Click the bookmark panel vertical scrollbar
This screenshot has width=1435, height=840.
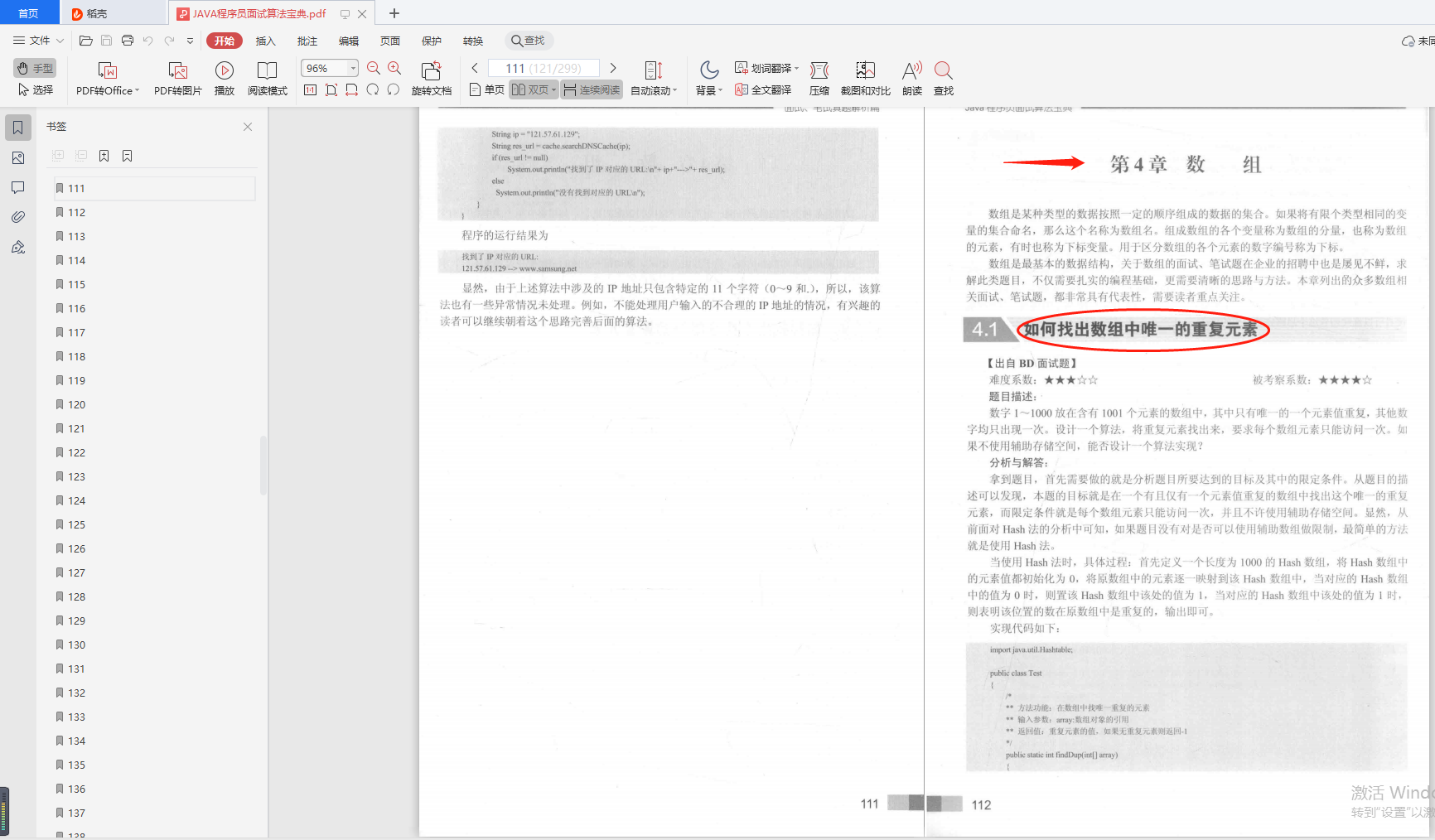(x=263, y=465)
